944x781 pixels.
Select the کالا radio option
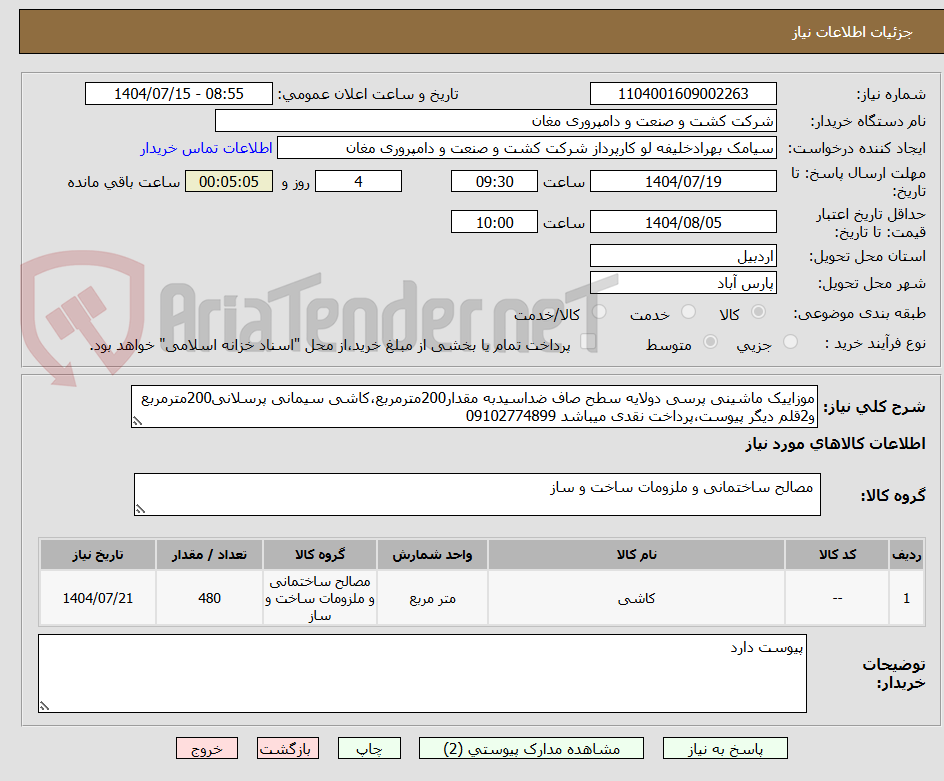click(x=759, y=311)
